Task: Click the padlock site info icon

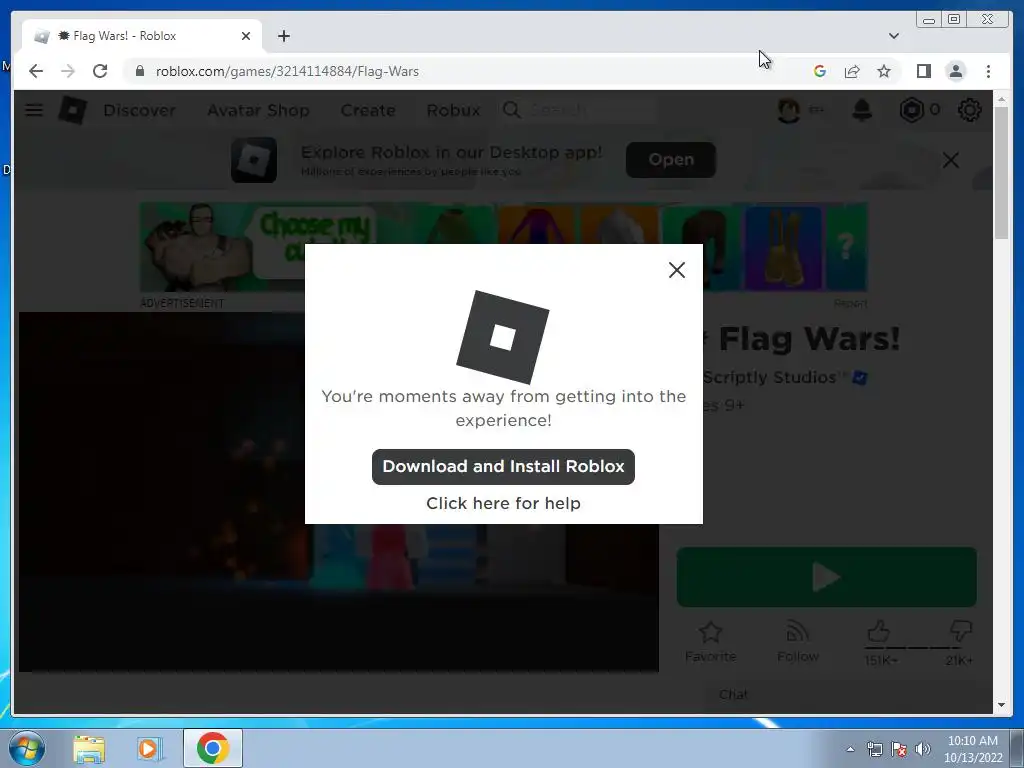Action: 139,71
